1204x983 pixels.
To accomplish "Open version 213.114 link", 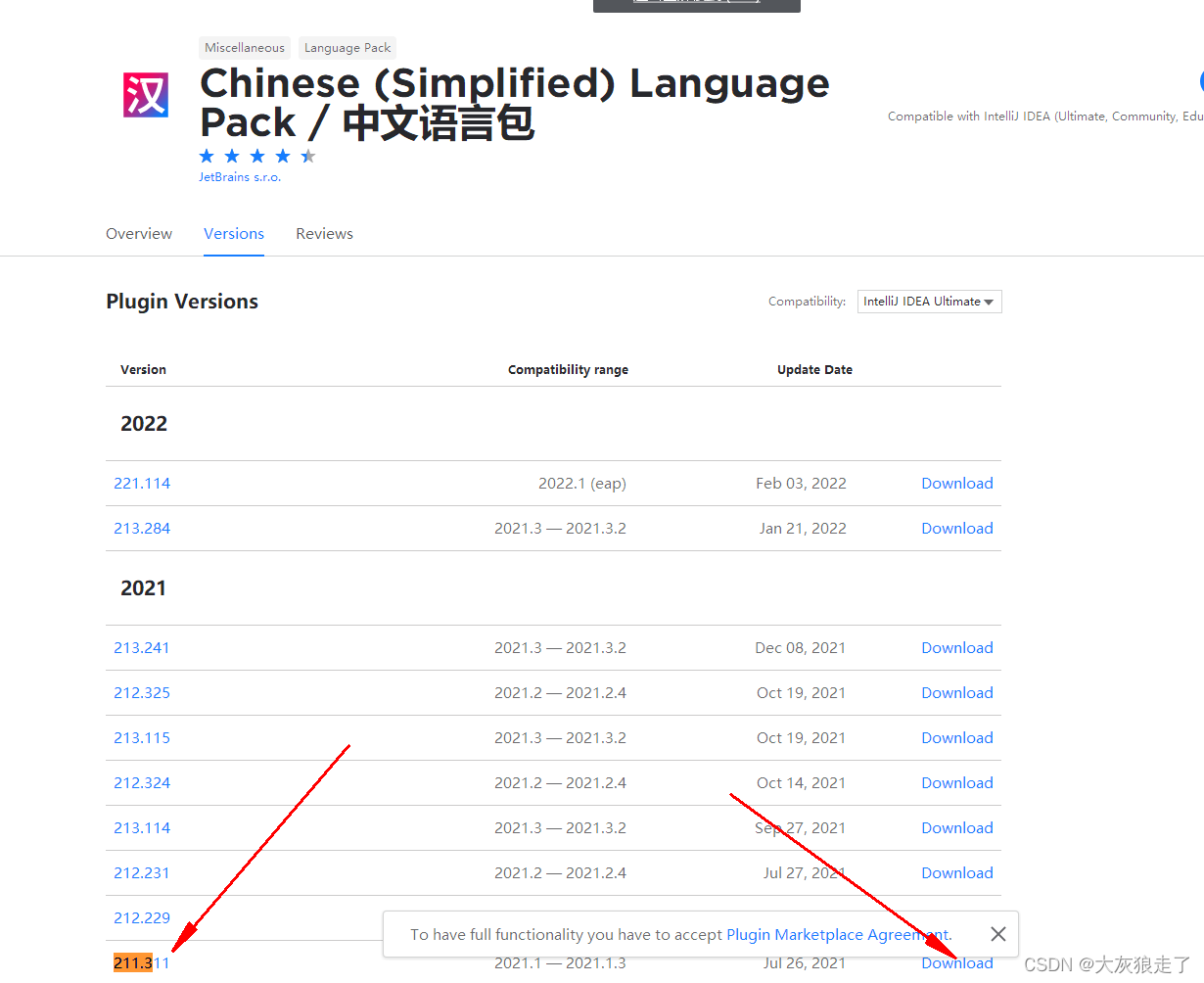I will click(142, 828).
